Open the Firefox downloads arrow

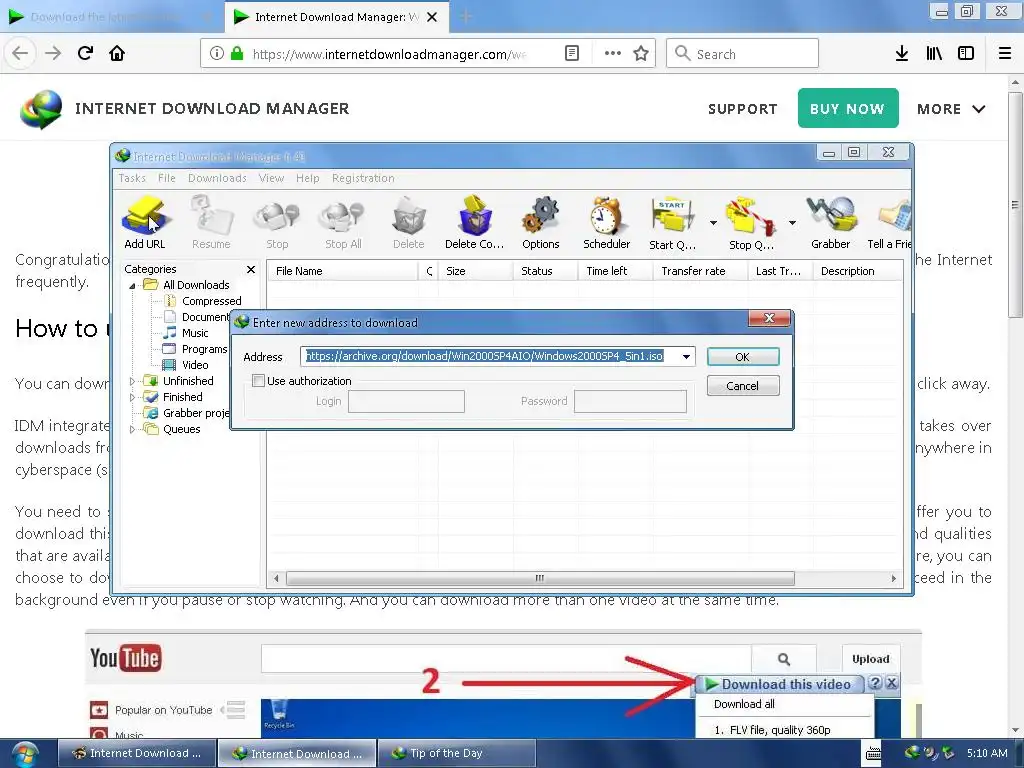pyautogui.click(x=901, y=53)
